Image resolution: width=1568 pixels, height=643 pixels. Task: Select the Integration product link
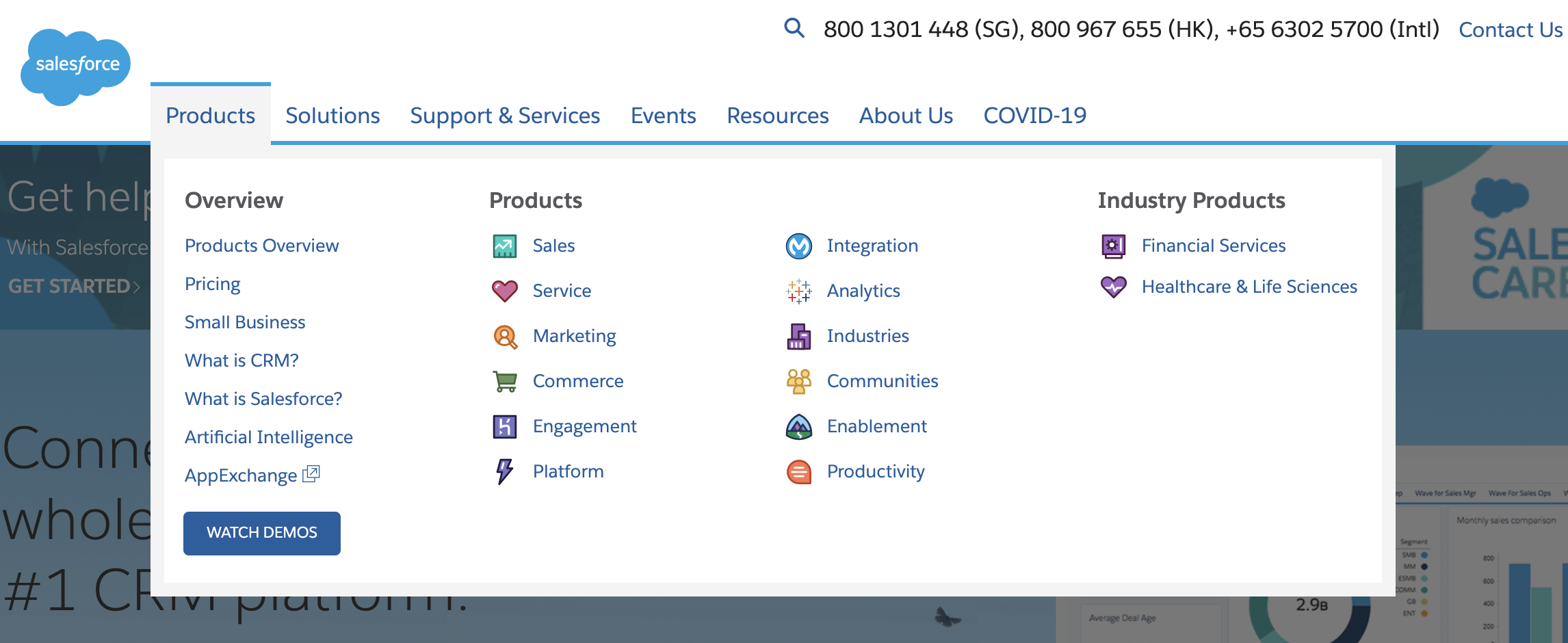[x=872, y=246]
